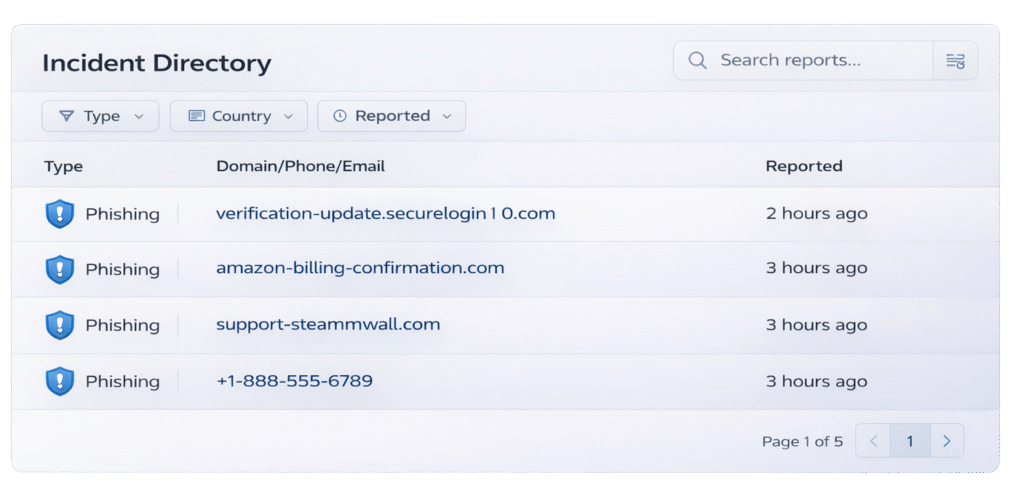1024x499 pixels.
Task: Expand the Reported time filter dropdown
Action: coord(391,116)
